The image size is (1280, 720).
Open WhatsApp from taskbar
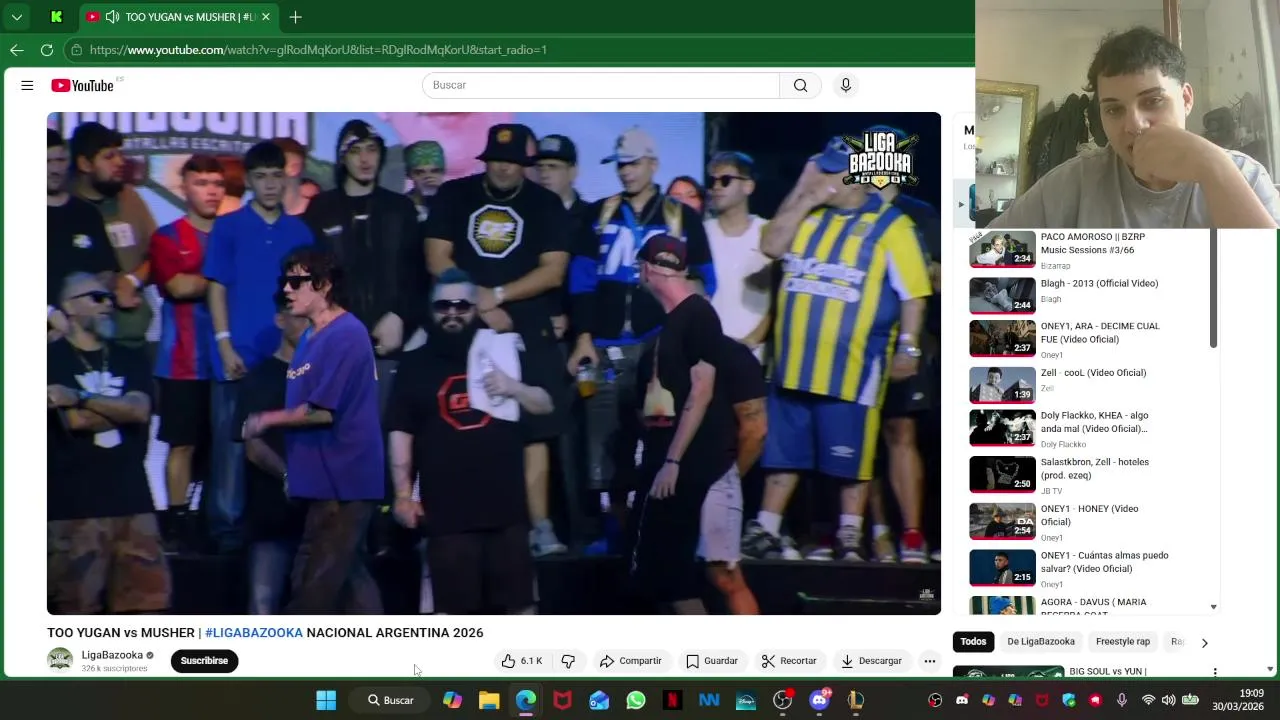(636, 700)
